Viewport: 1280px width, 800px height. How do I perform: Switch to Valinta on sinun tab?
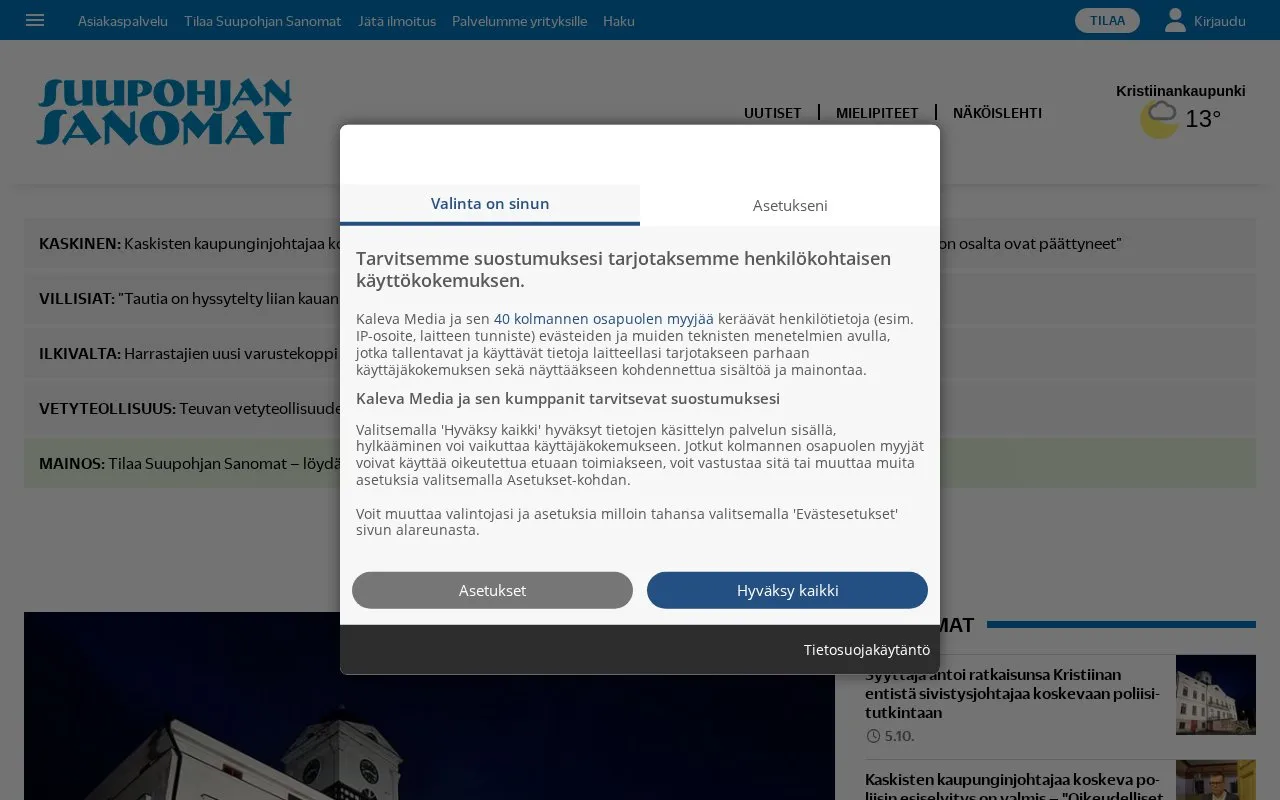[x=490, y=204]
